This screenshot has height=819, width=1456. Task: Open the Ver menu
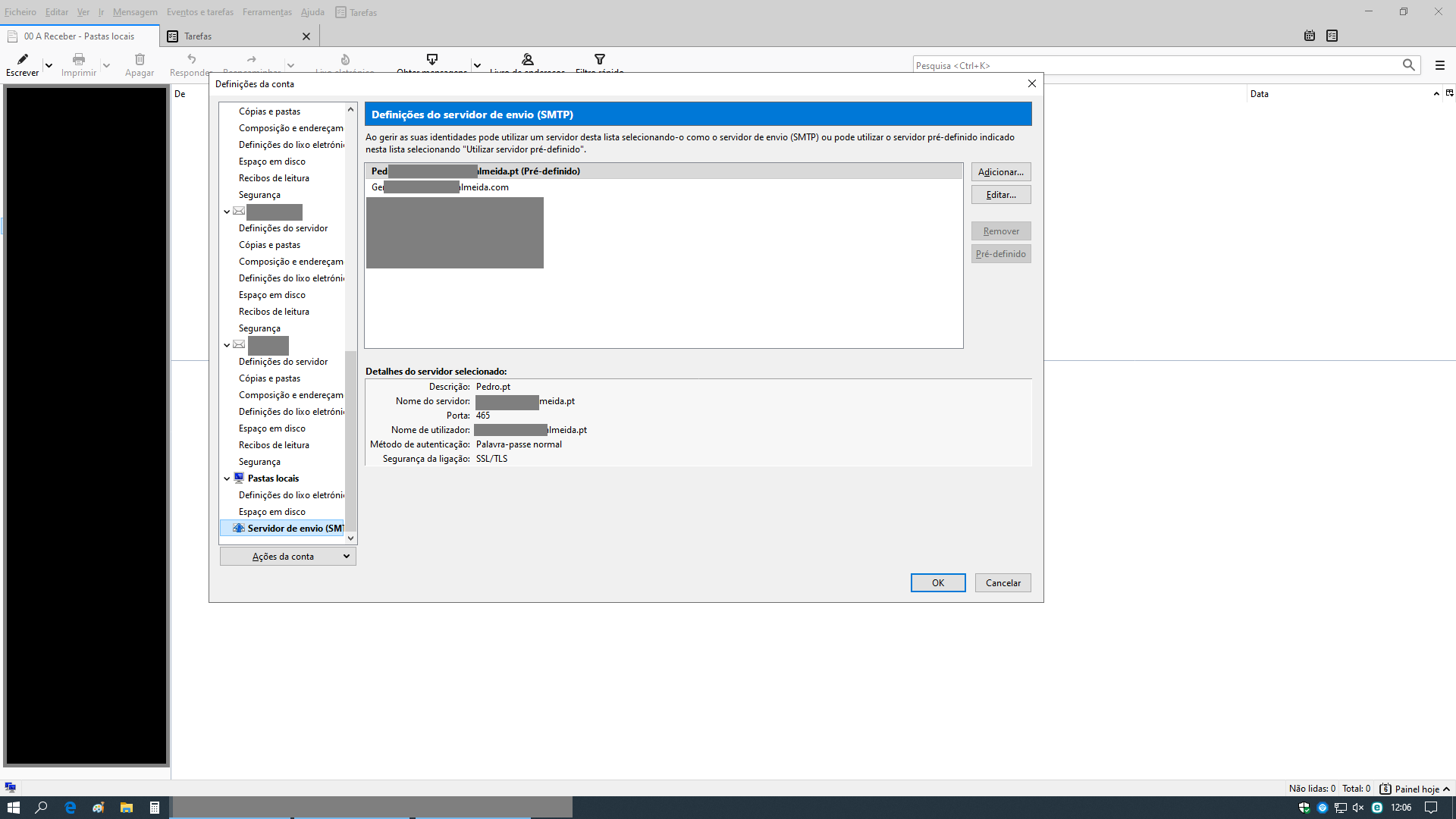point(83,12)
